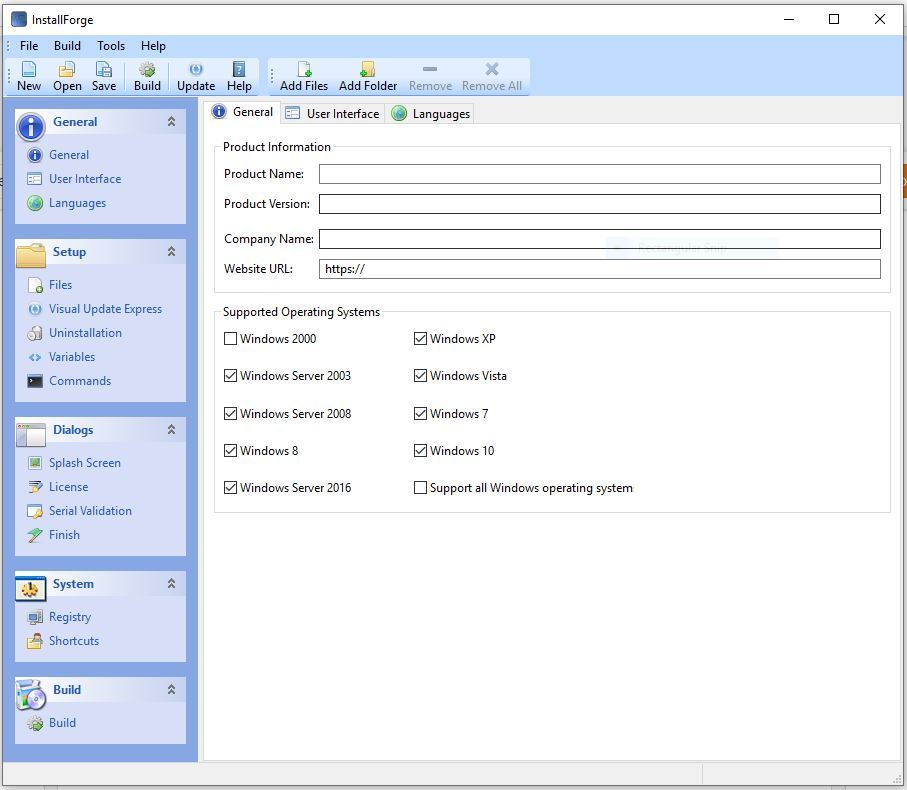Click the Uninstallation sidebar icon
Screen dimensions: 907x790
click(x=35, y=333)
